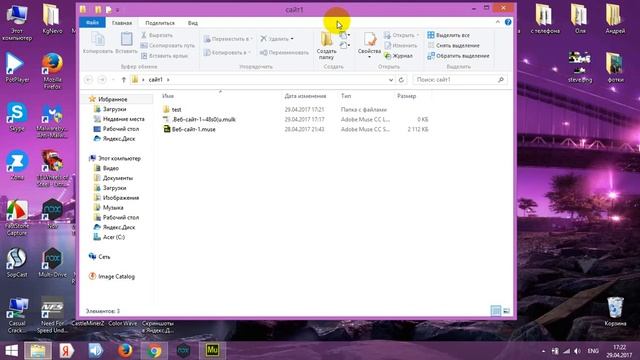Click Открыть in the ribbon
The image size is (640, 360).
pyautogui.click(x=401, y=35)
